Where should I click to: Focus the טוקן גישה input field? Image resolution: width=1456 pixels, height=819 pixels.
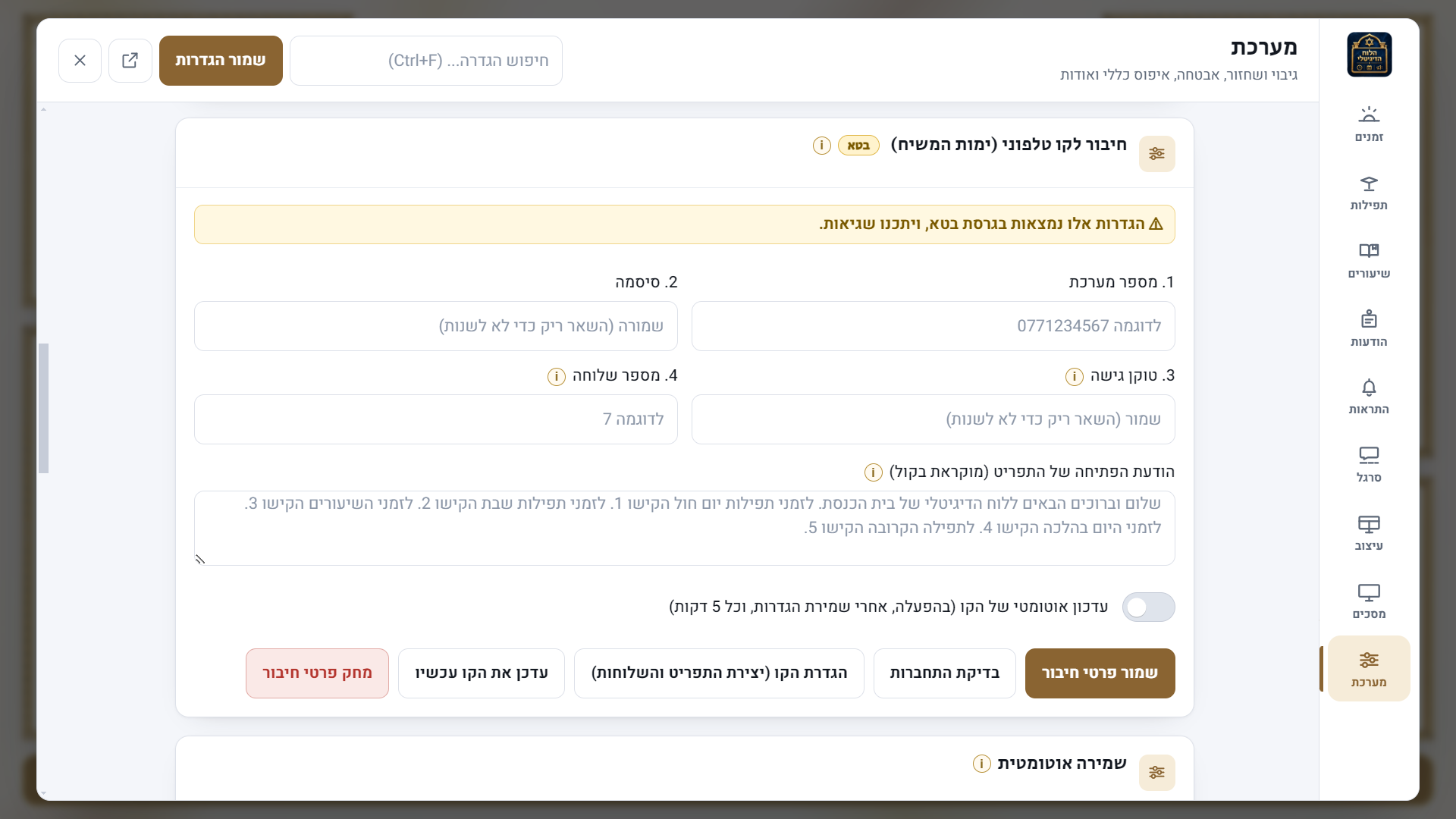point(933,419)
